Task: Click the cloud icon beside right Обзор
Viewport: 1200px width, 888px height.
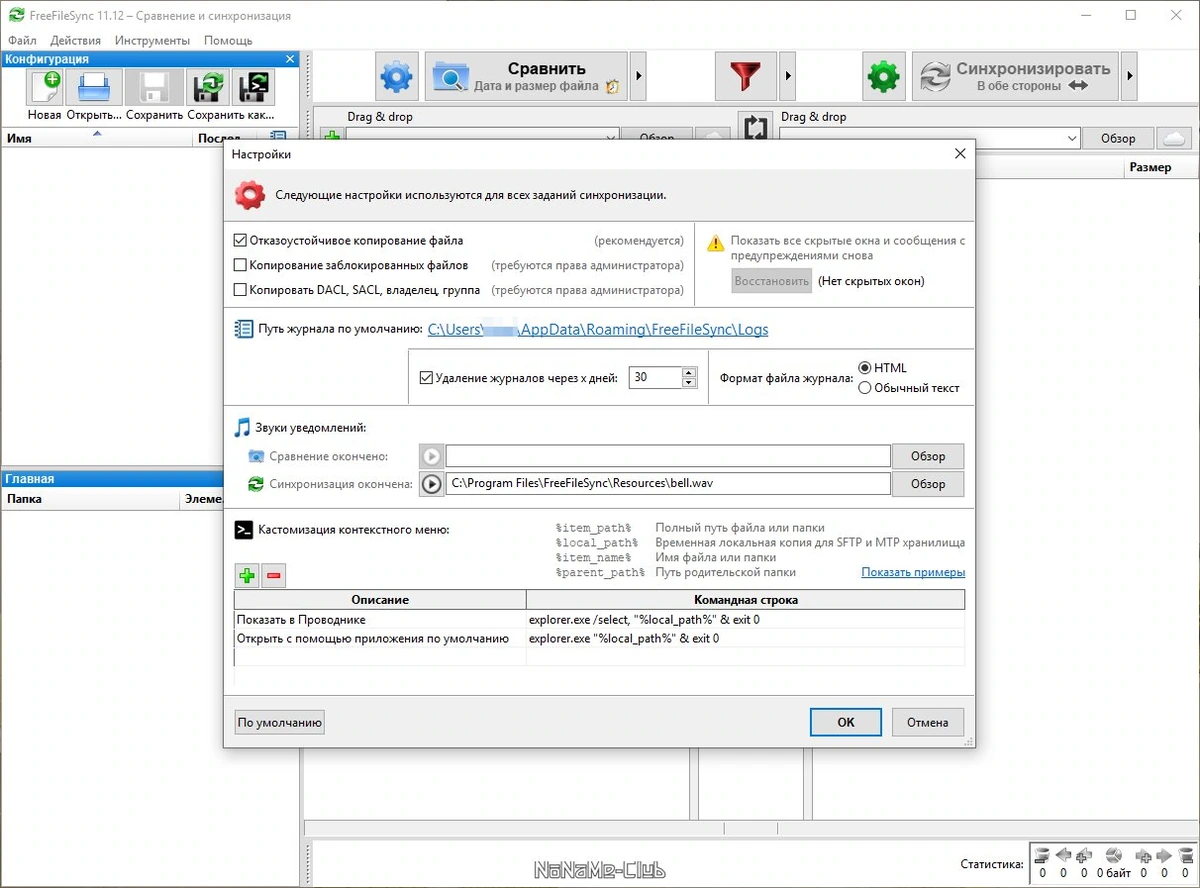Action: [1175, 138]
